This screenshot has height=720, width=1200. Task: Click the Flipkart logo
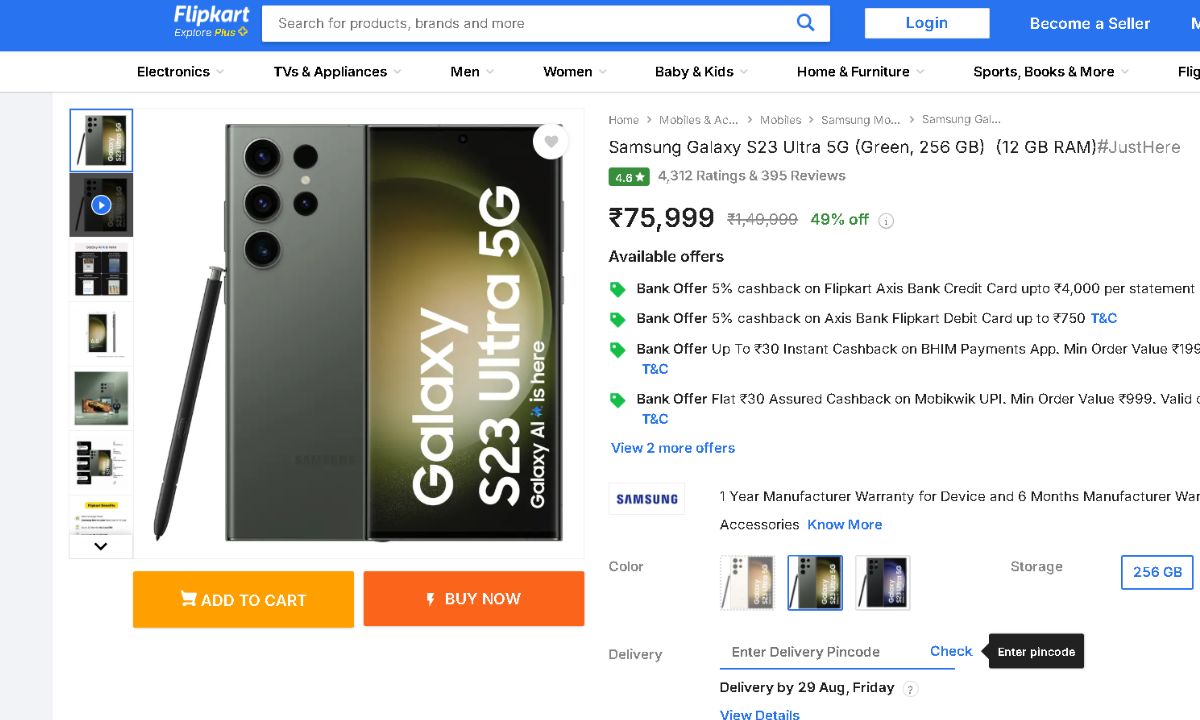pos(210,21)
